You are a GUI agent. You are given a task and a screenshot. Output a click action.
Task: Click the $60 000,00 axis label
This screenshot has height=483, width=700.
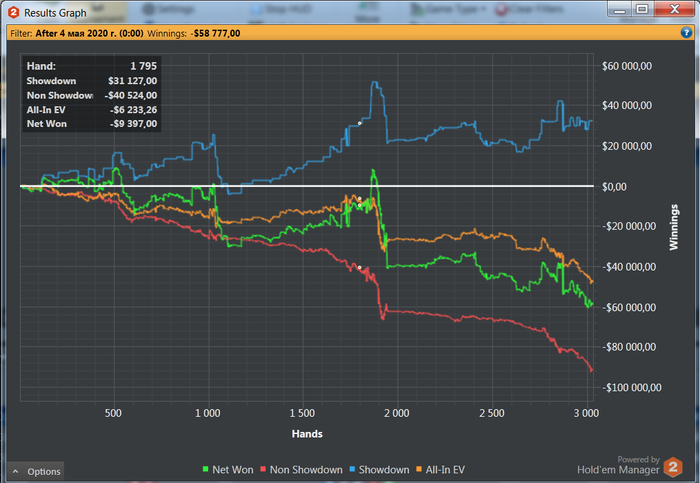627,66
